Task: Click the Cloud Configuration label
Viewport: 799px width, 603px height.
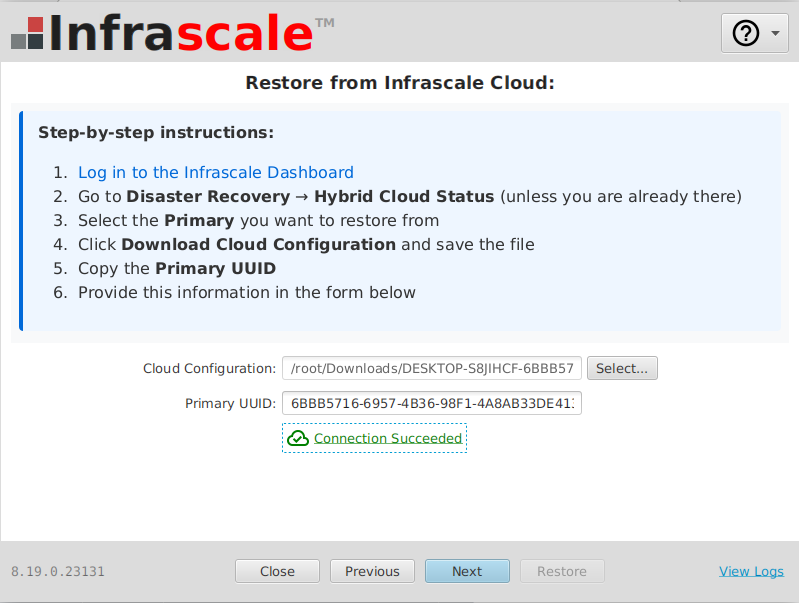Action: point(209,368)
